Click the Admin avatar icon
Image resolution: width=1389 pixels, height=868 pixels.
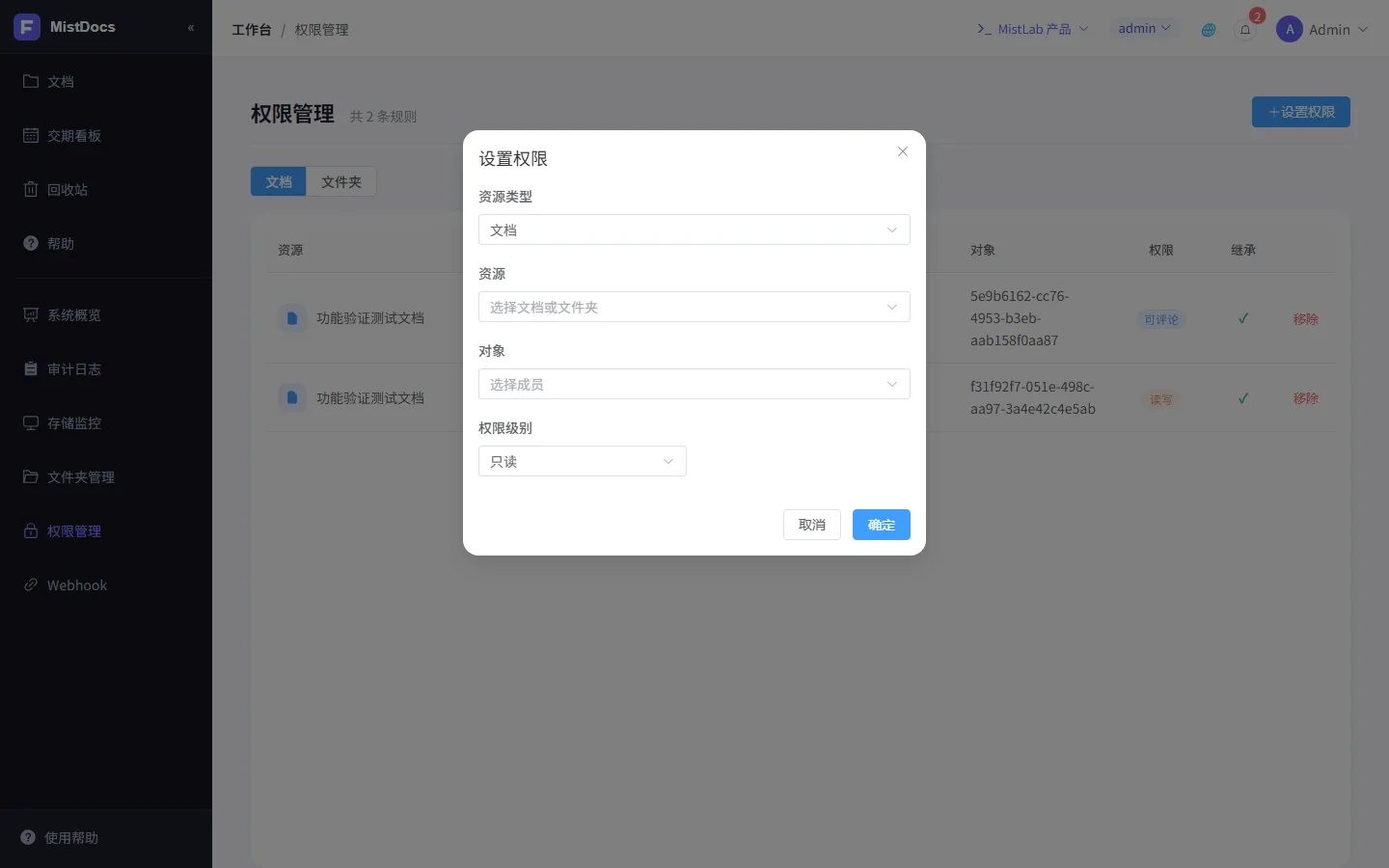tap(1290, 30)
